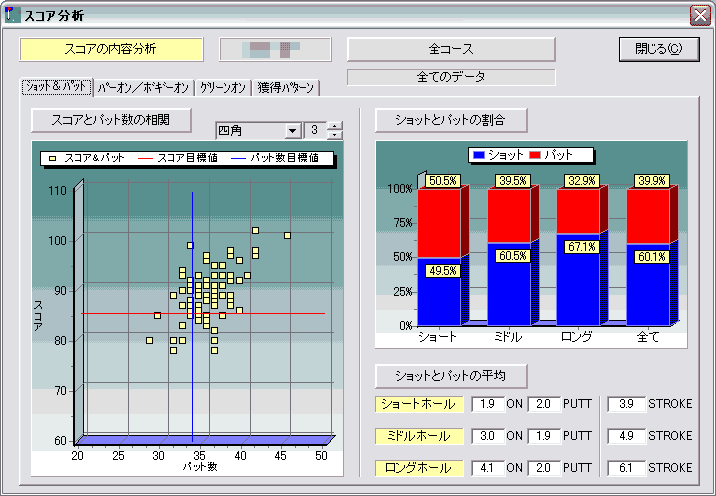Click the ショットとパットの平均 button
The image size is (716, 496).
click(450, 376)
